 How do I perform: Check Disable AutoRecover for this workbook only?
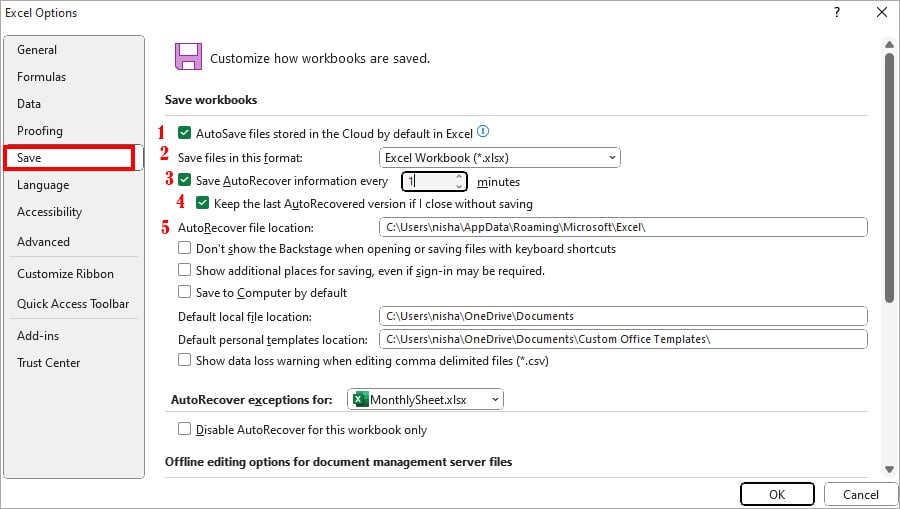pyautogui.click(x=184, y=429)
